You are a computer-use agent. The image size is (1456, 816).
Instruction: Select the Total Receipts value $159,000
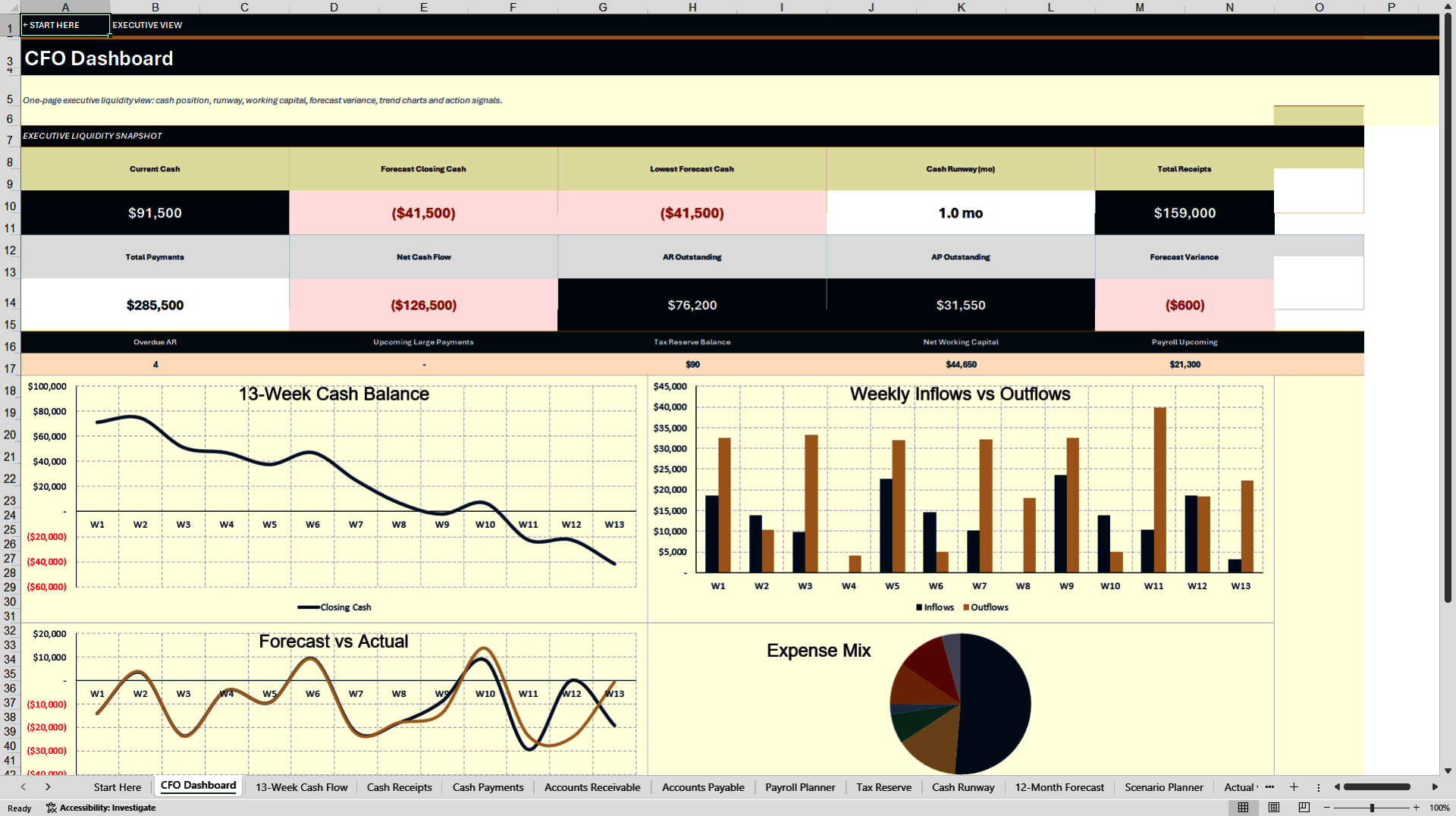coord(1185,213)
